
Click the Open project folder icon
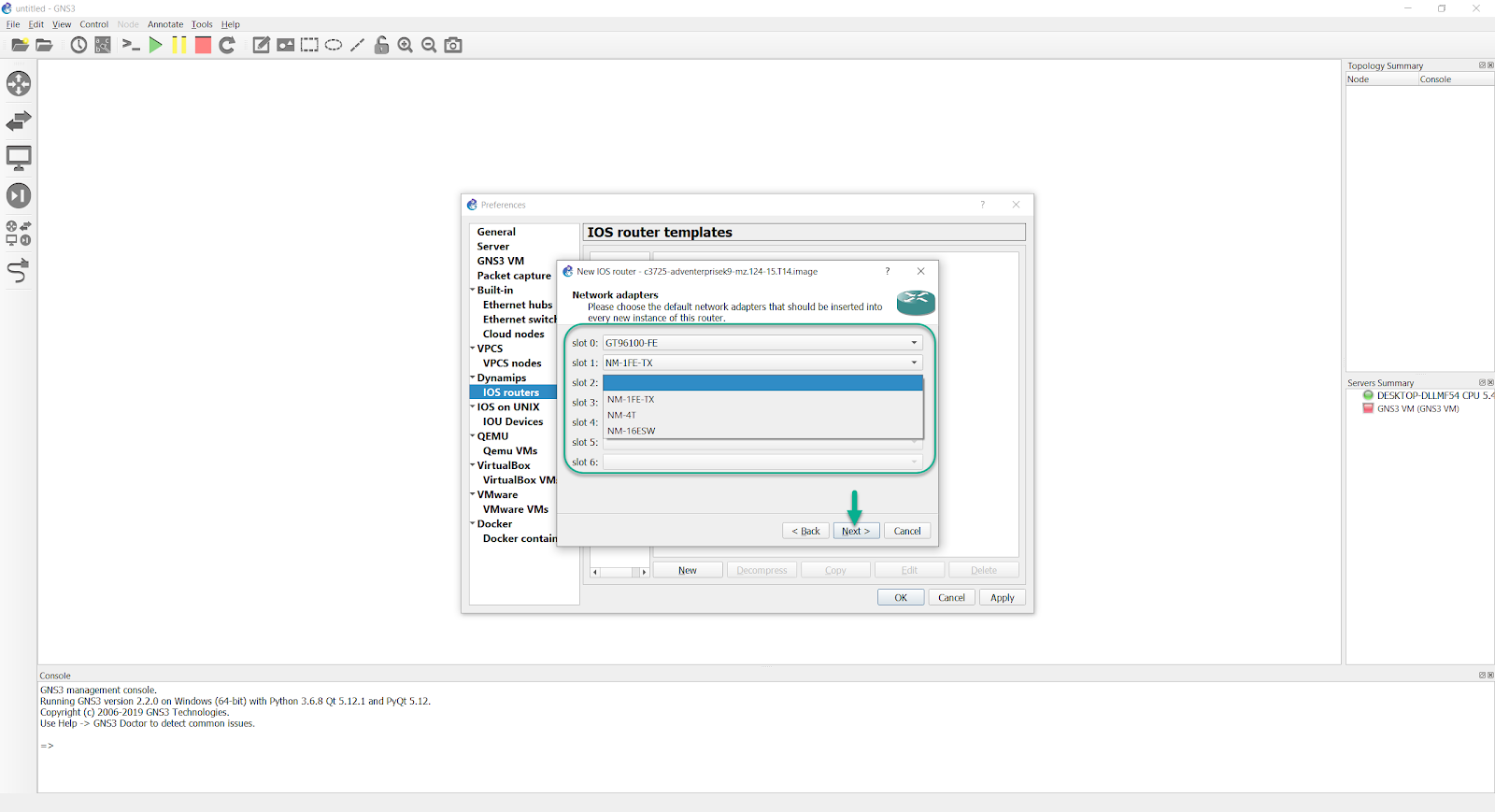pyautogui.click(x=44, y=45)
